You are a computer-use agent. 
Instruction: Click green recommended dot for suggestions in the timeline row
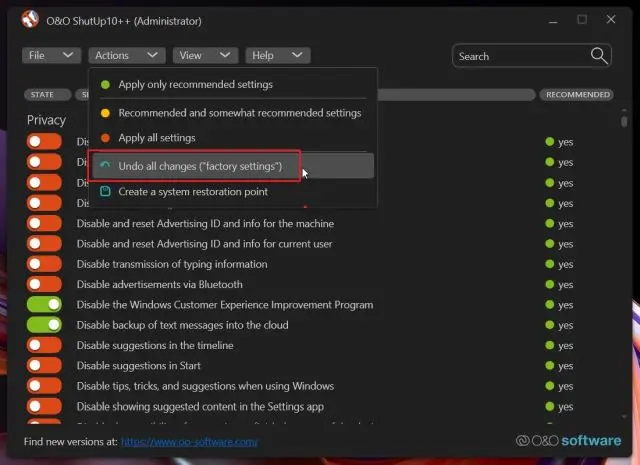pos(550,345)
